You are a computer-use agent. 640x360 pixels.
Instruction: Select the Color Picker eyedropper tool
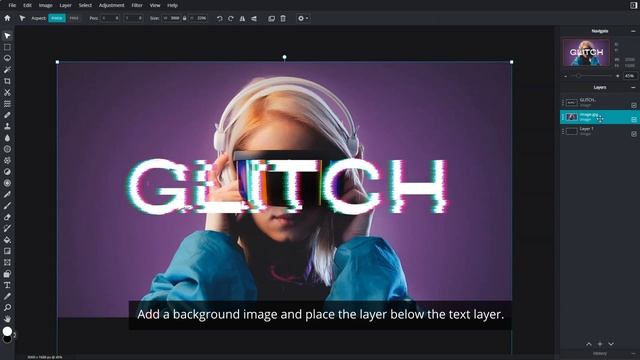pos(7,296)
